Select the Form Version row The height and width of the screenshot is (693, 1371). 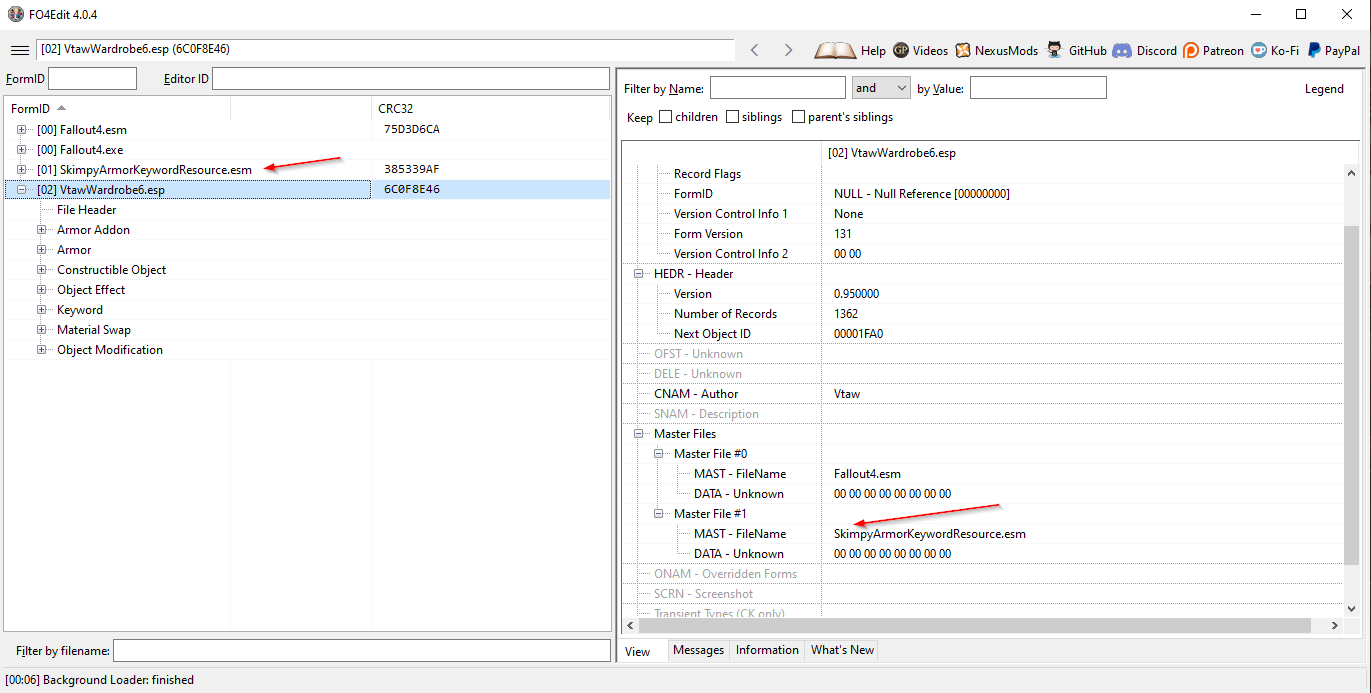tap(982, 234)
